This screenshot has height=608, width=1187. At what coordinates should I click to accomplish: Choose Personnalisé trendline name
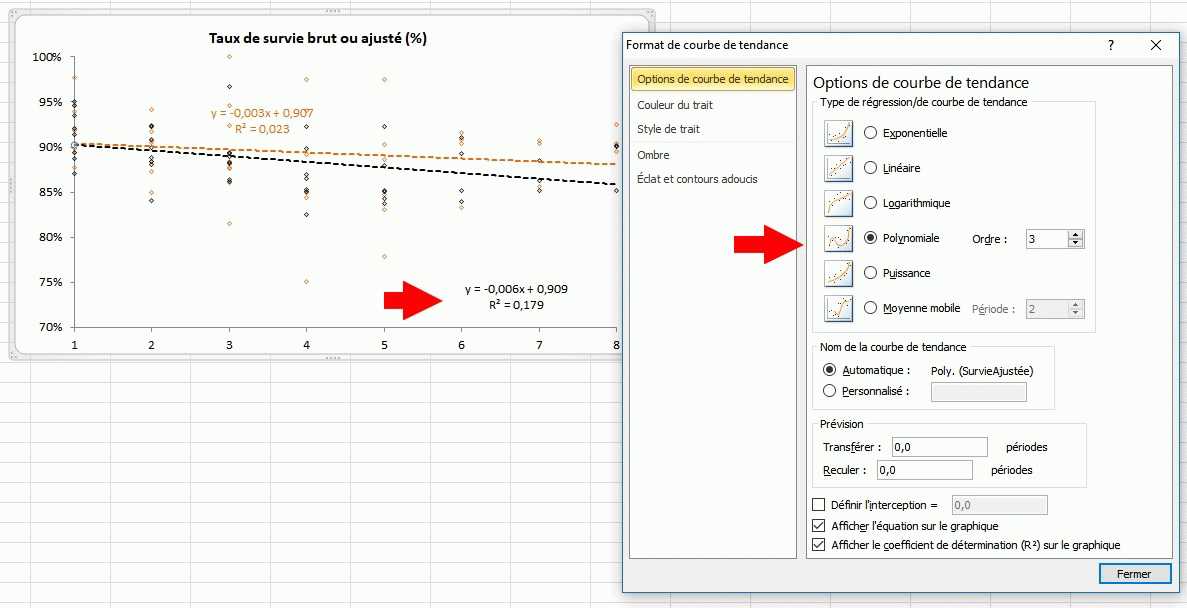click(830, 391)
